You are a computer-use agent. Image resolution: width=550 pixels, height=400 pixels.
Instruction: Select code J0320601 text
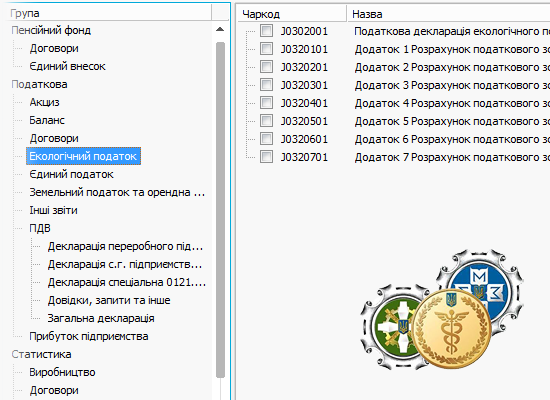tap(304, 139)
